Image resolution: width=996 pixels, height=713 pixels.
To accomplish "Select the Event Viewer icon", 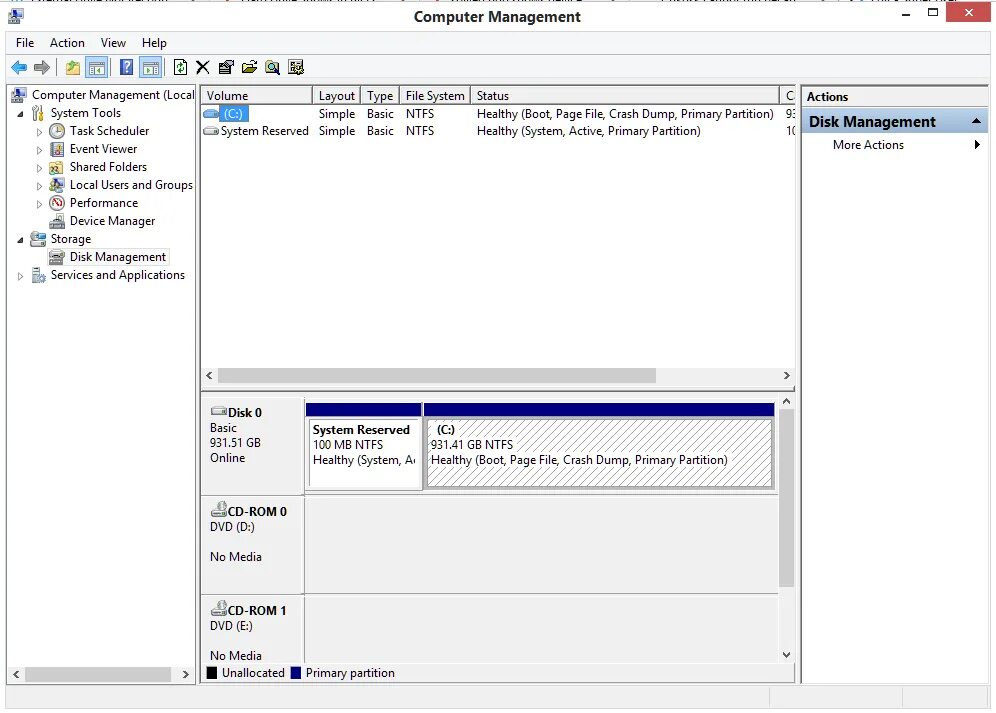I will 57,149.
